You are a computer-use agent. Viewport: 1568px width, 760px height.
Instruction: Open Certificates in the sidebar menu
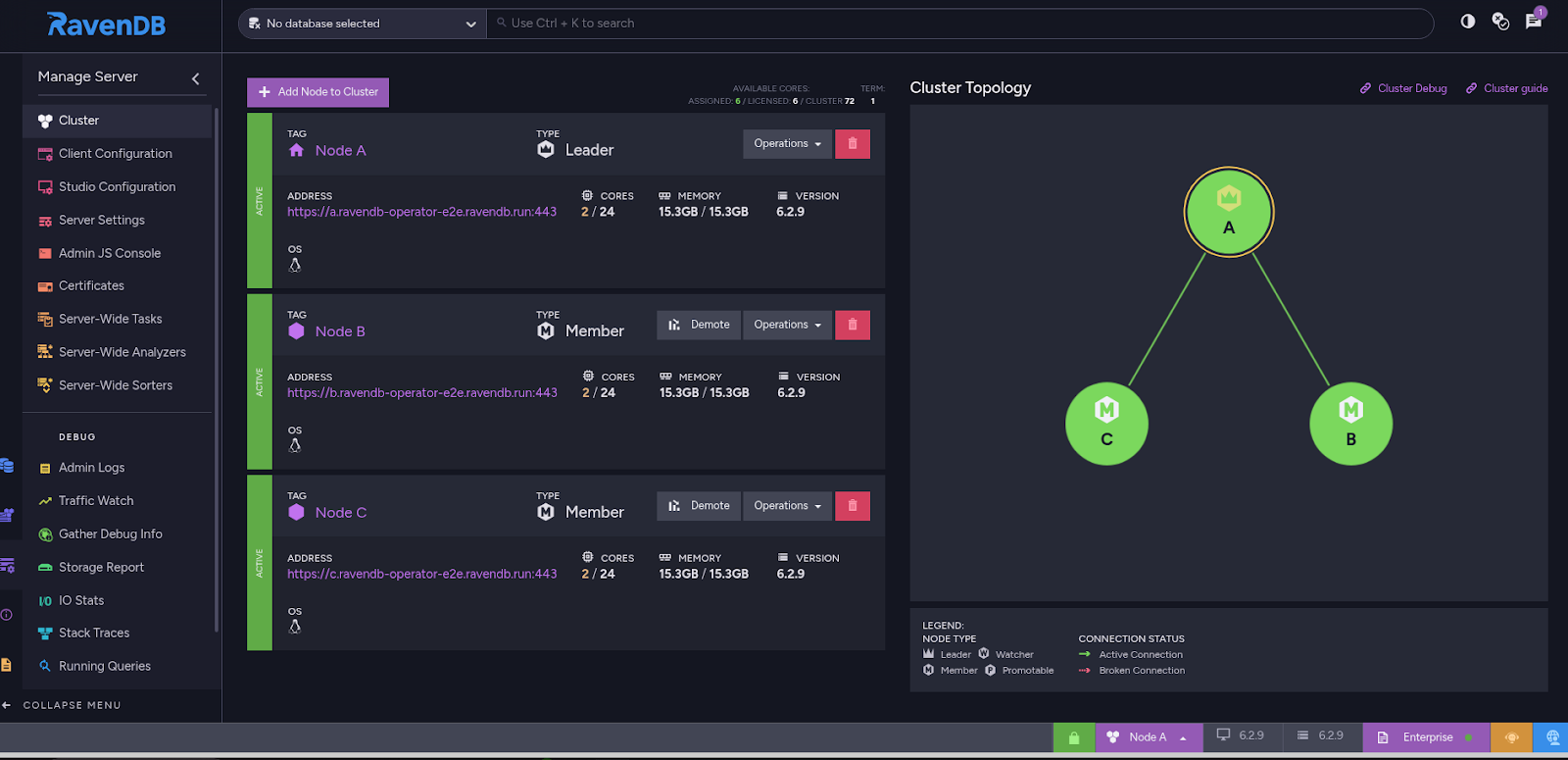pyautogui.click(x=91, y=286)
